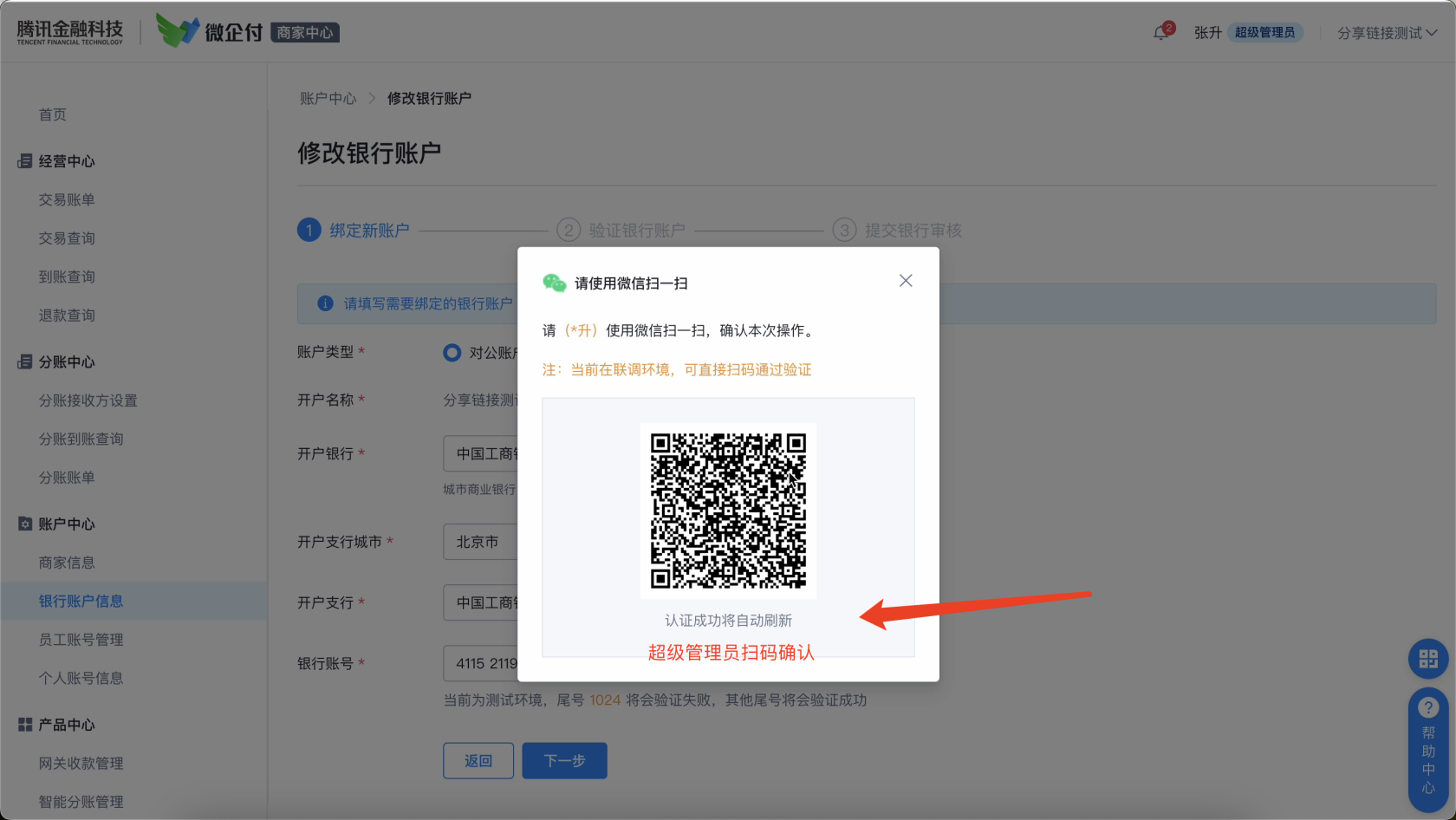Image resolution: width=1456 pixels, height=820 pixels.
Task: Open the 开户银行 dropdown
Action: pos(481,453)
